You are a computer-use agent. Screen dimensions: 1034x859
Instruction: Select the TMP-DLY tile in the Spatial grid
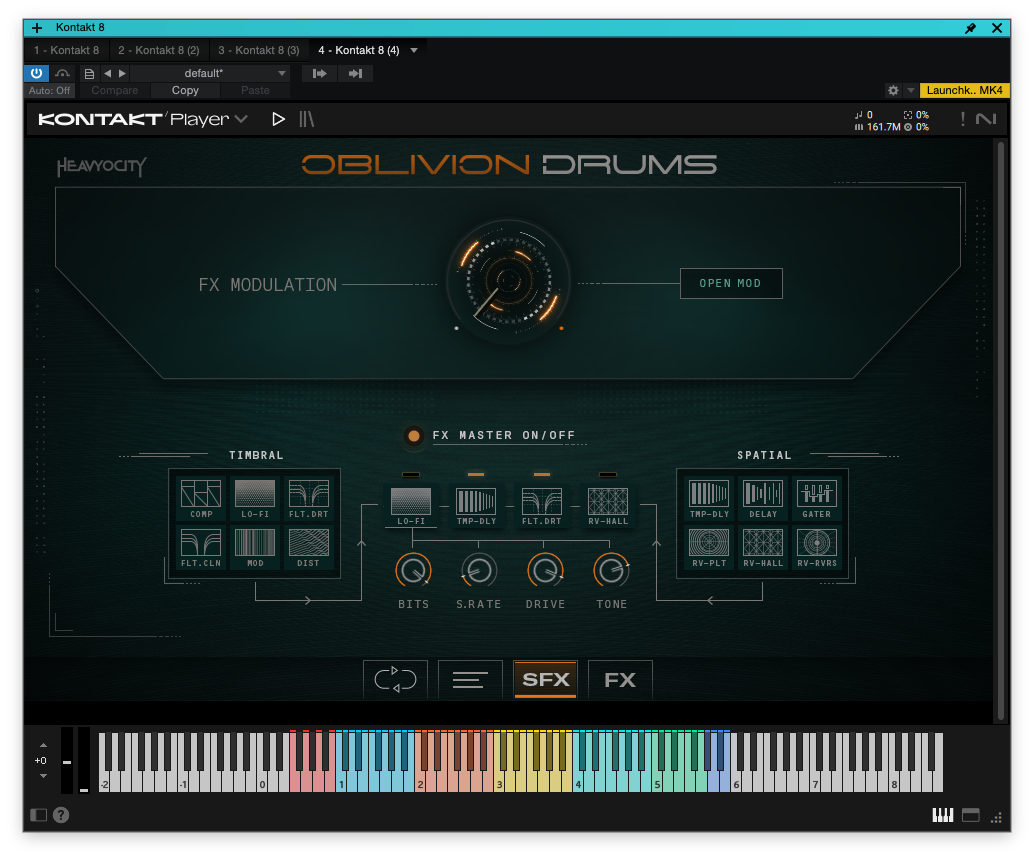pos(709,499)
